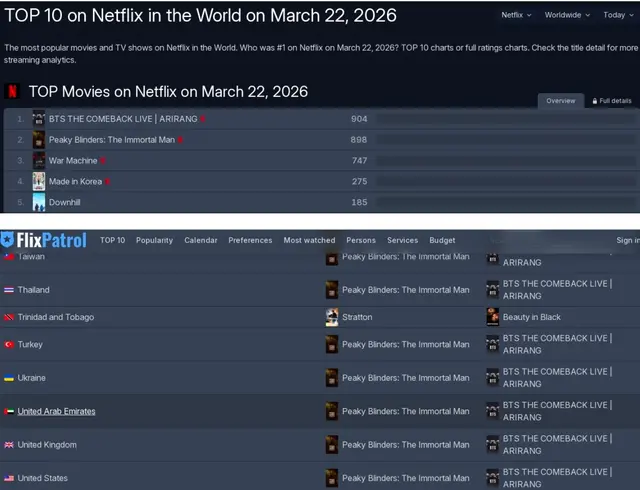Open Peaky Blinders poster in Thailand row

coord(332,290)
